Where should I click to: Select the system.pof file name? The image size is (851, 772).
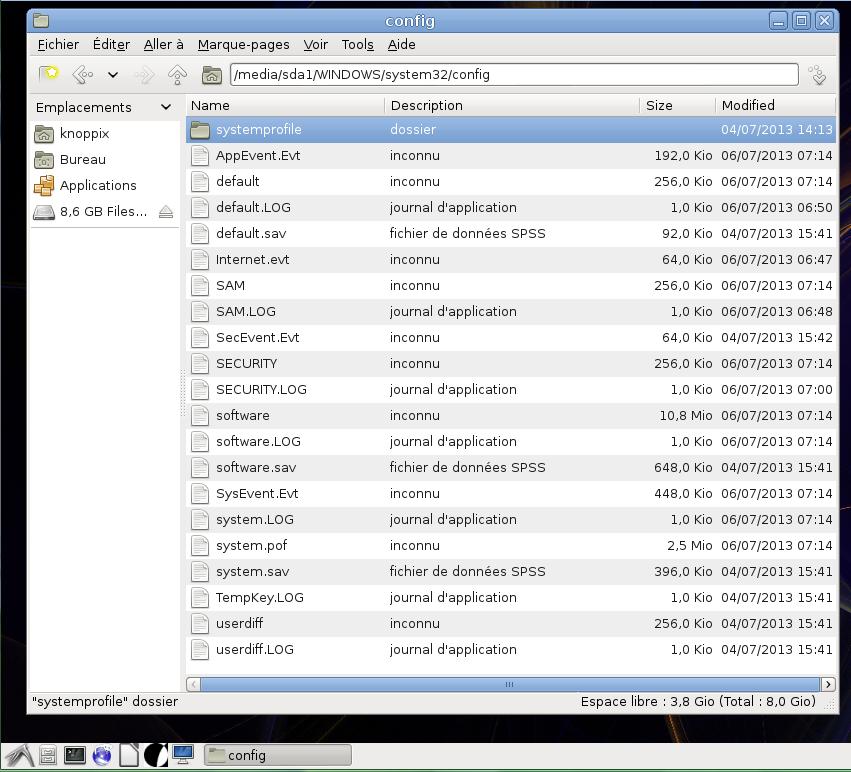pos(251,546)
